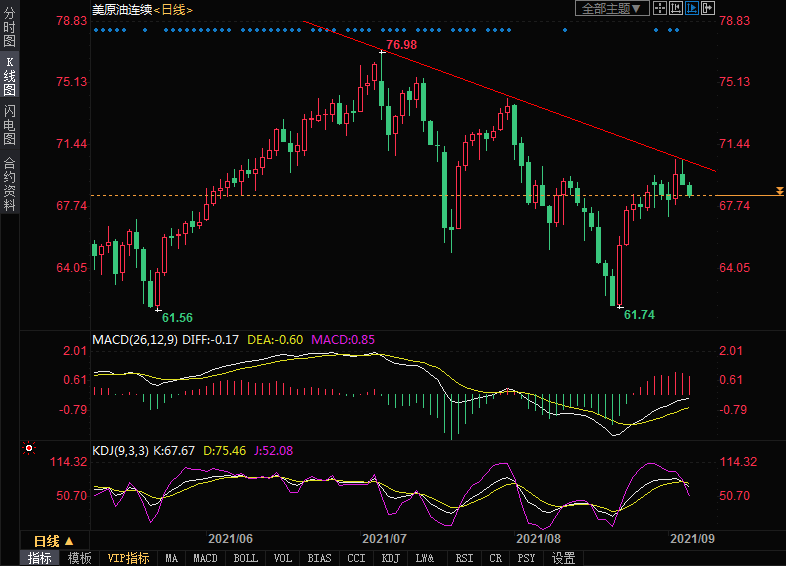Select the K线图 sidebar tab
This screenshot has width=786, height=566.
(x=9, y=76)
